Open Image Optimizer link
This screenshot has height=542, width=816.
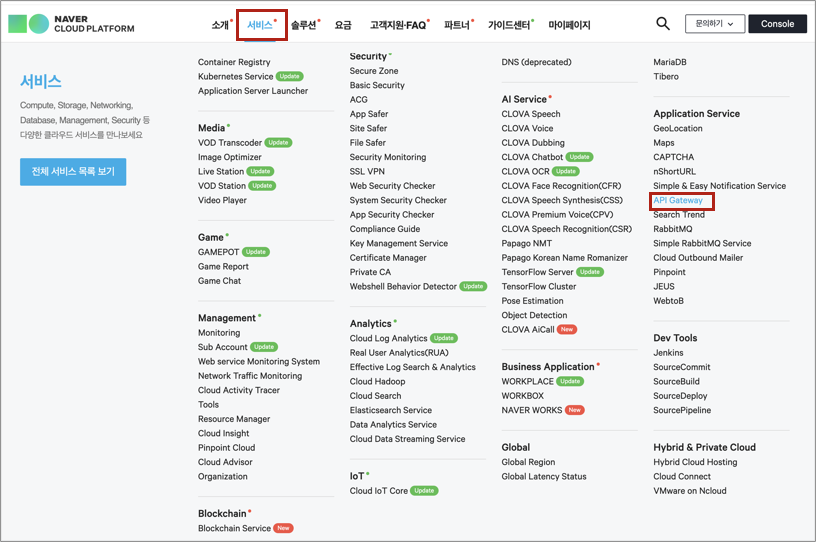230,157
